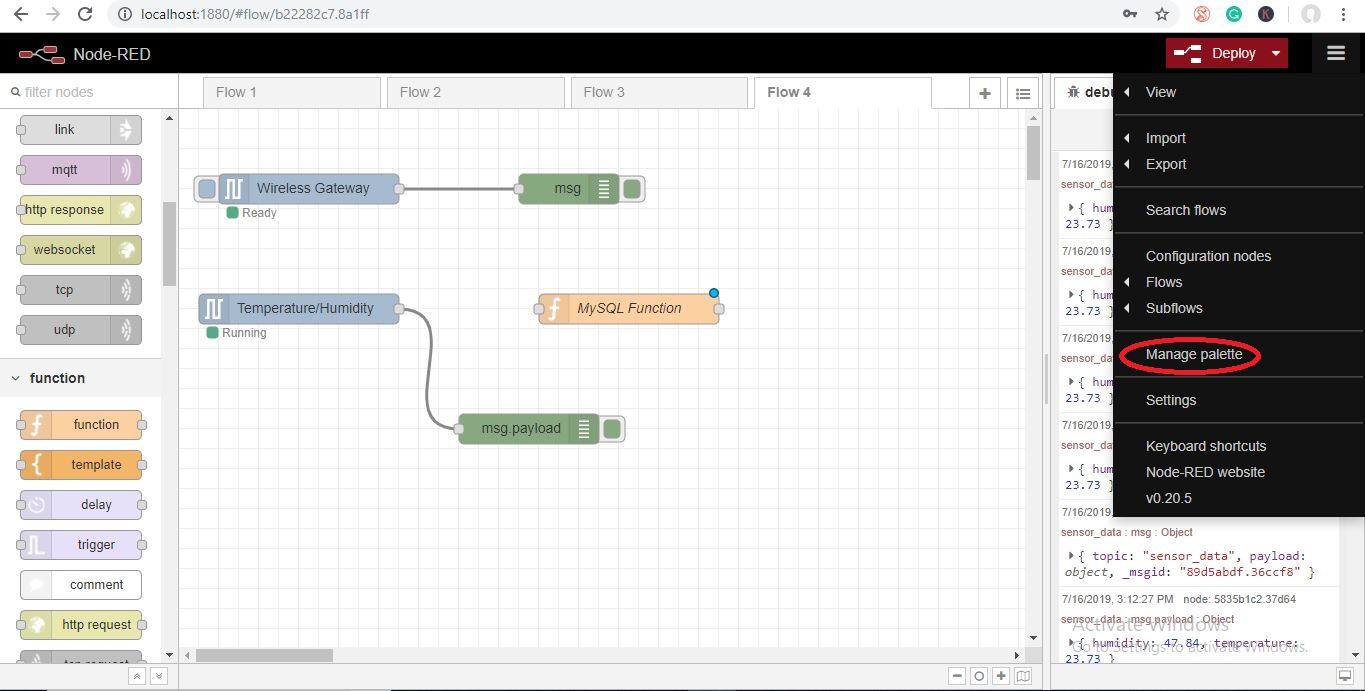Zoom out the canvas with minus icon
This screenshot has height=691, width=1365.
958,676
